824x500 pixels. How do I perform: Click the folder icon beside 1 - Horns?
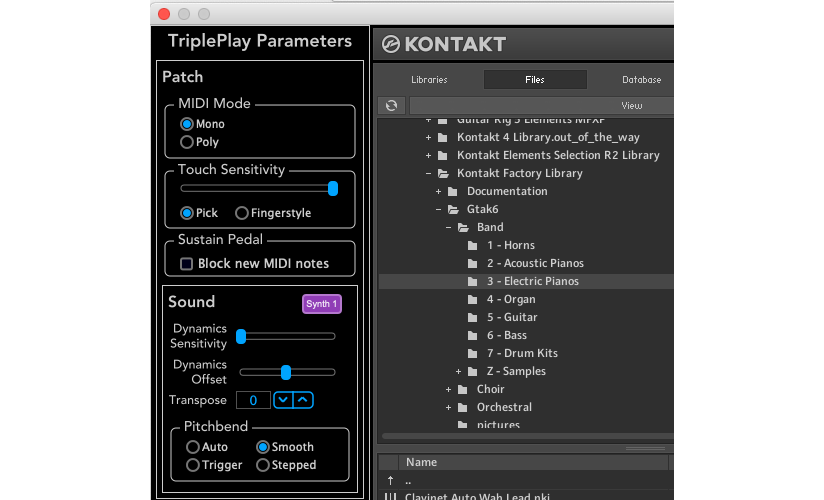pos(472,245)
